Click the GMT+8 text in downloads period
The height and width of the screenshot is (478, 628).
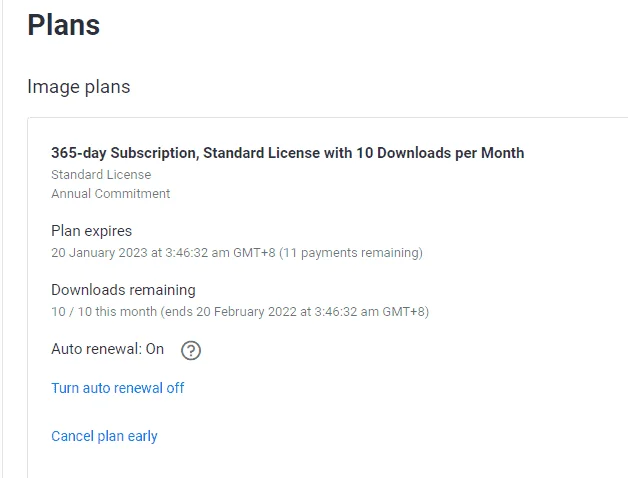click(404, 312)
